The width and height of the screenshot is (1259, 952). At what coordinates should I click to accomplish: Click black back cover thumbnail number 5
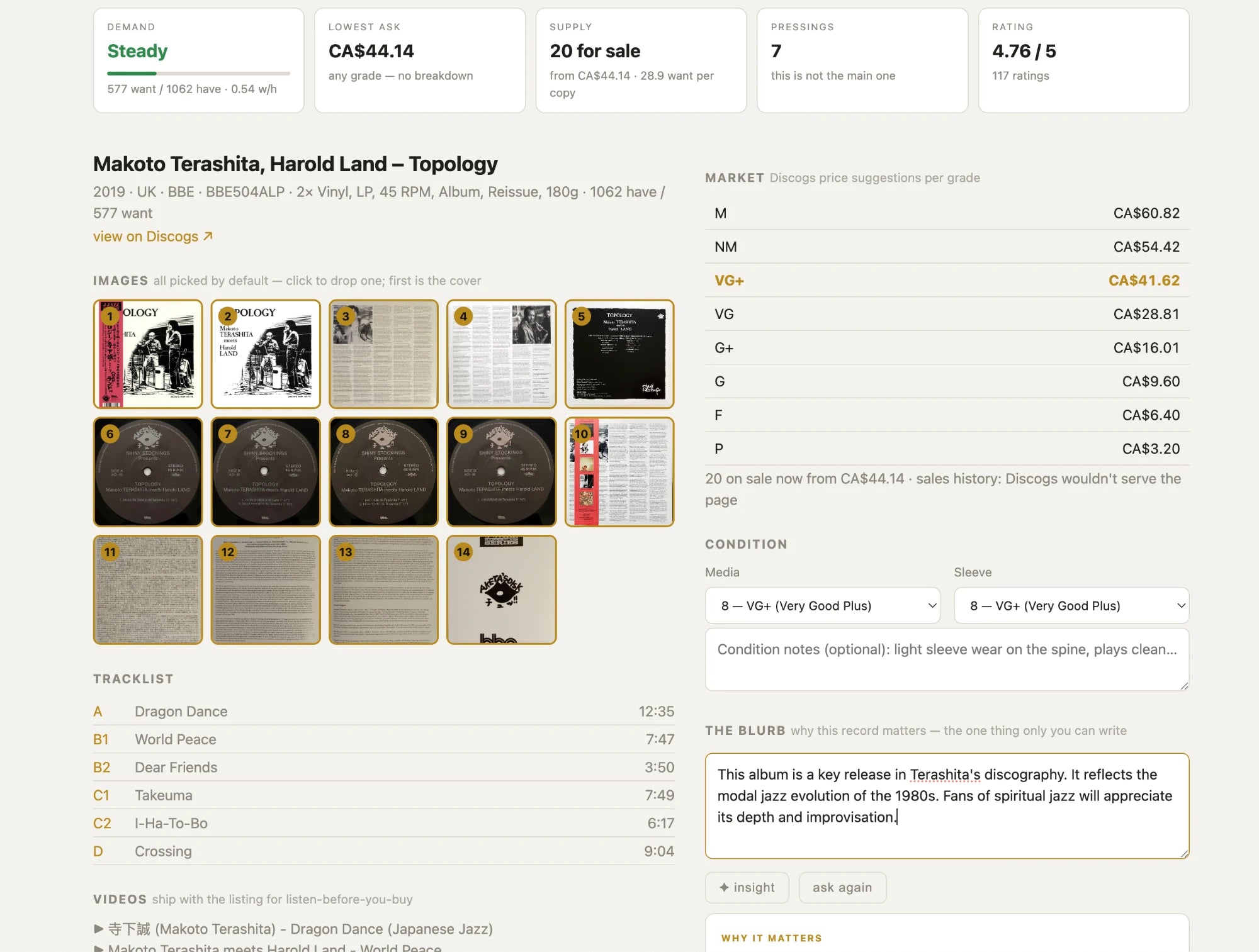point(619,354)
